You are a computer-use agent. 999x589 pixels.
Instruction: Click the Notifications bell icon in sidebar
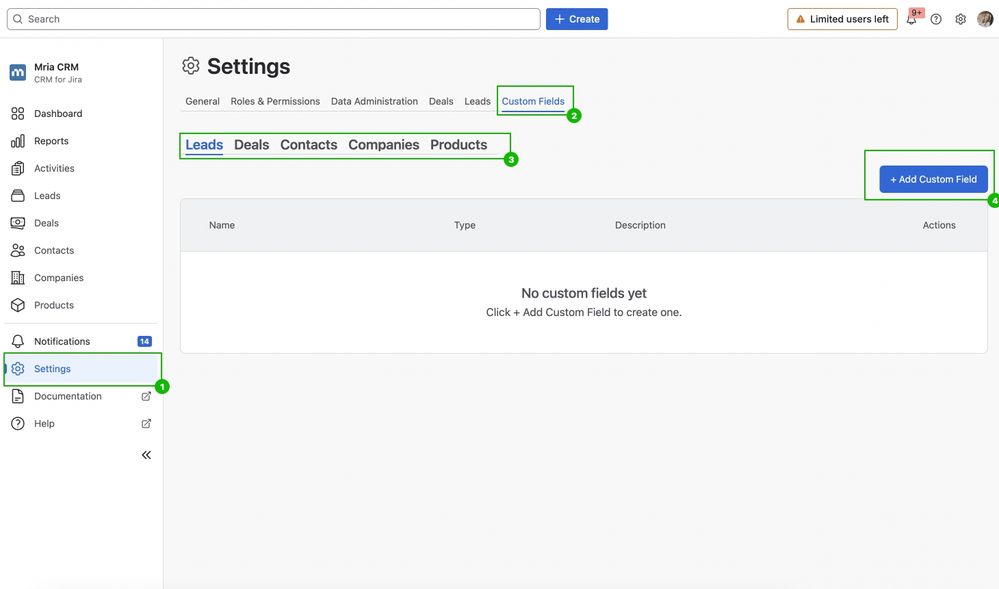click(18, 341)
